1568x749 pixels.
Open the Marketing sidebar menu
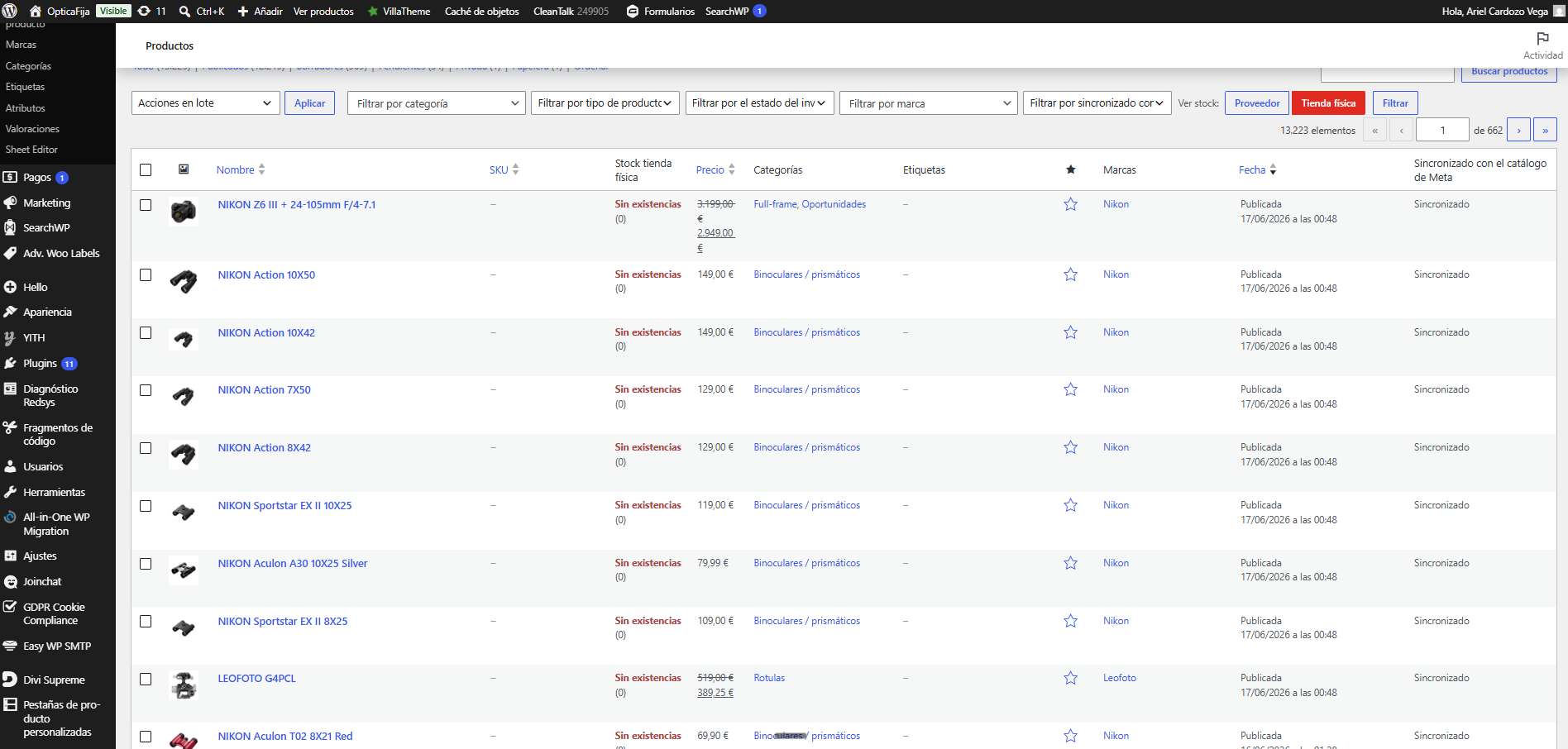pyautogui.click(x=46, y=203)
